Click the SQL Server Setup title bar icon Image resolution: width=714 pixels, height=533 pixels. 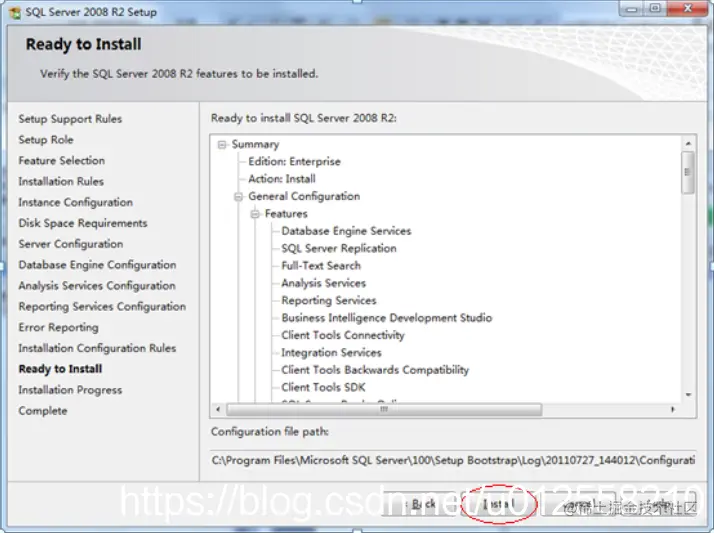(15, 12)
